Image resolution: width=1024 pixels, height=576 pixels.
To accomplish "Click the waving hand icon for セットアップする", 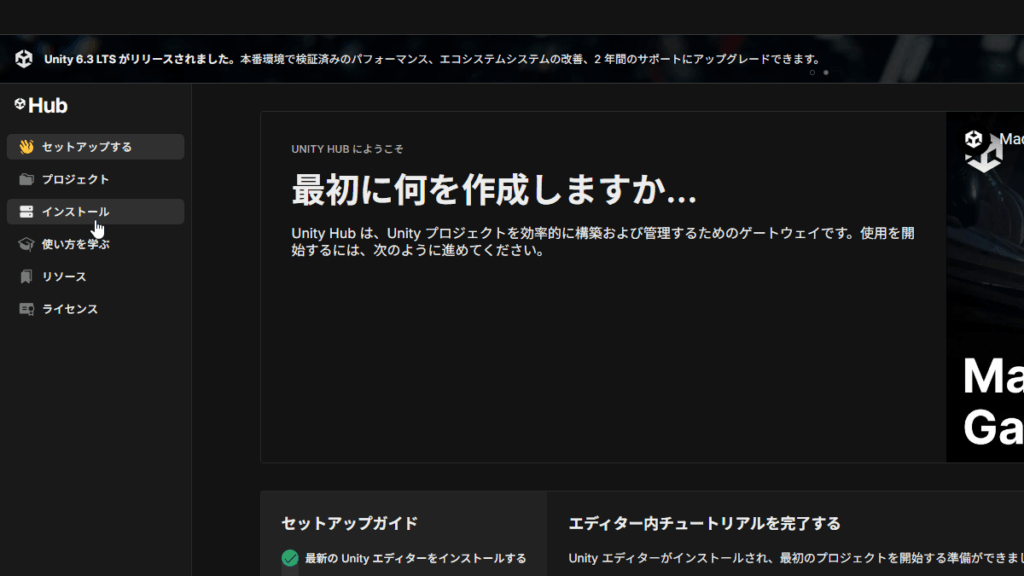I will pyautogui.click(x=26, y=147).
